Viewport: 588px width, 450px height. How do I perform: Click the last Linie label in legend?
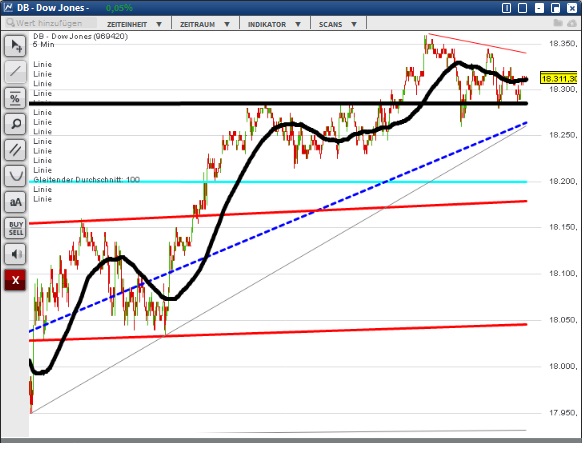[42, 199]
